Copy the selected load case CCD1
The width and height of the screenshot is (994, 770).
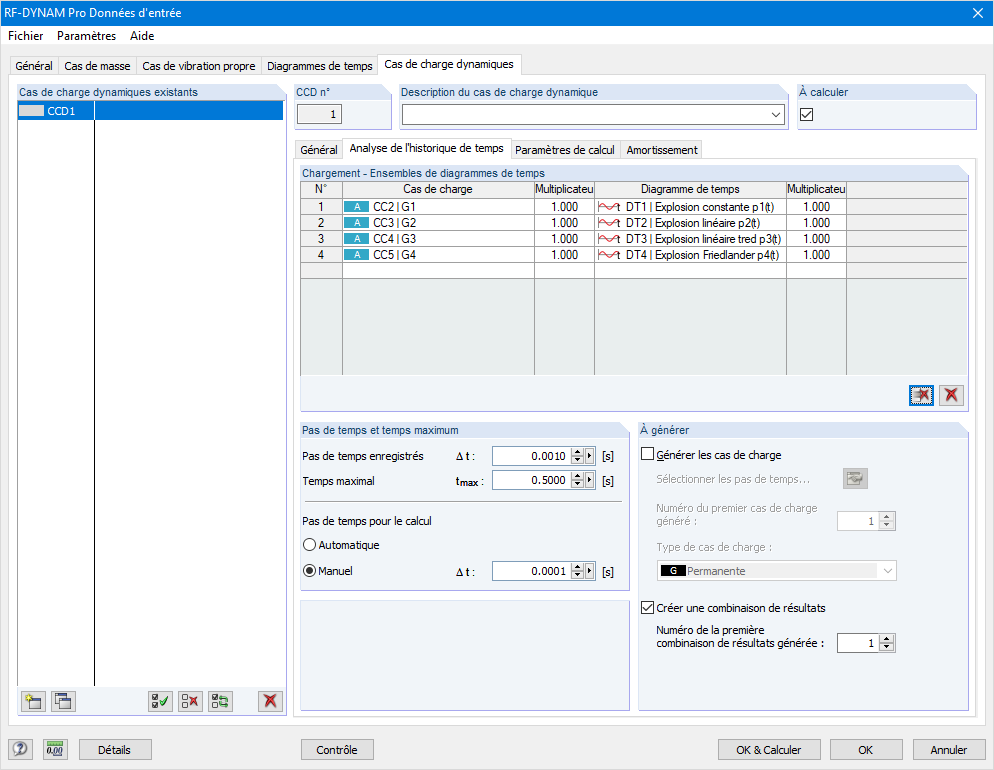pyautogui.click(x=62, y=701)
